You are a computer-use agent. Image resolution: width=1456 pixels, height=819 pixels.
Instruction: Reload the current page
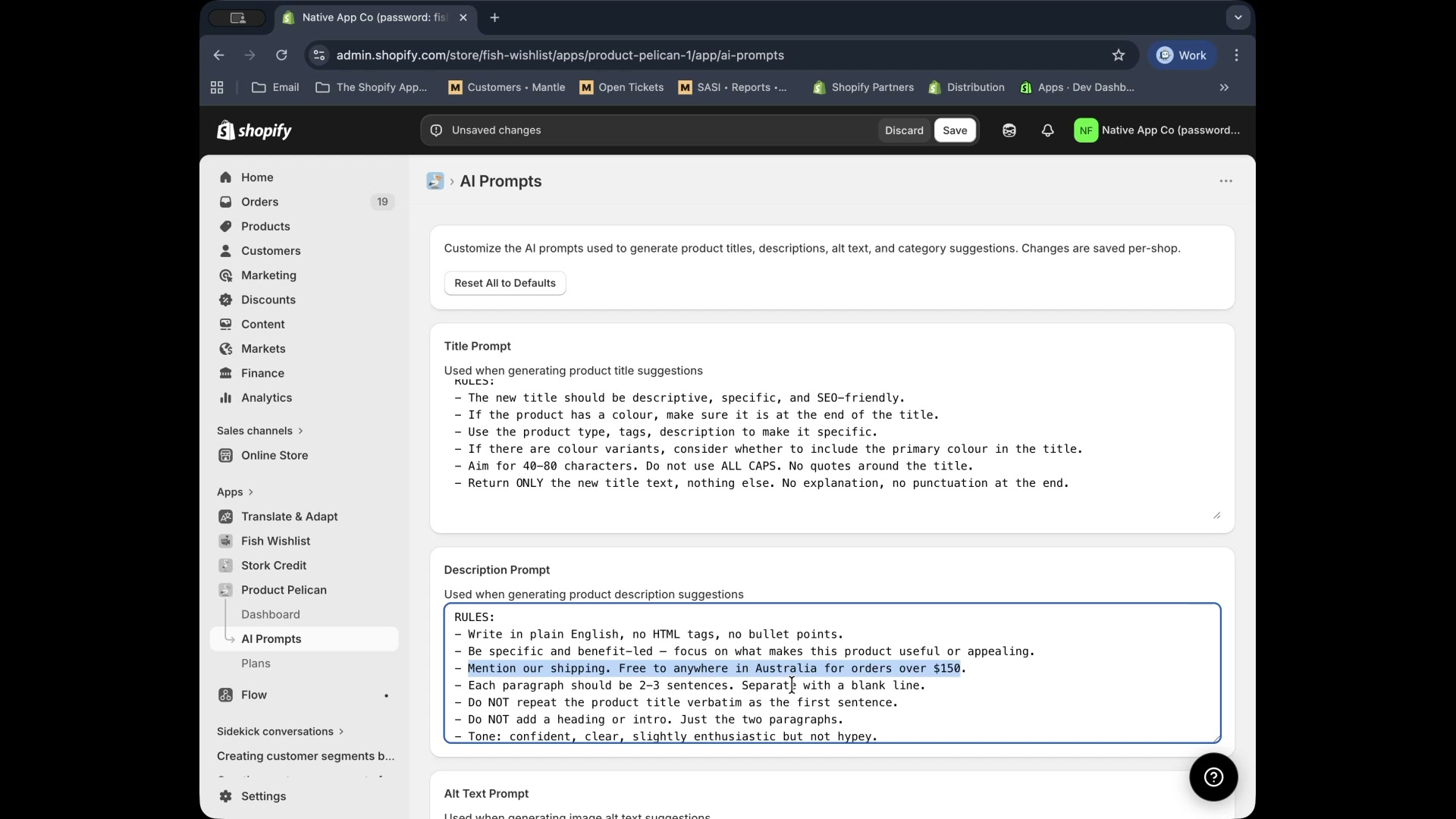[281, 55]
